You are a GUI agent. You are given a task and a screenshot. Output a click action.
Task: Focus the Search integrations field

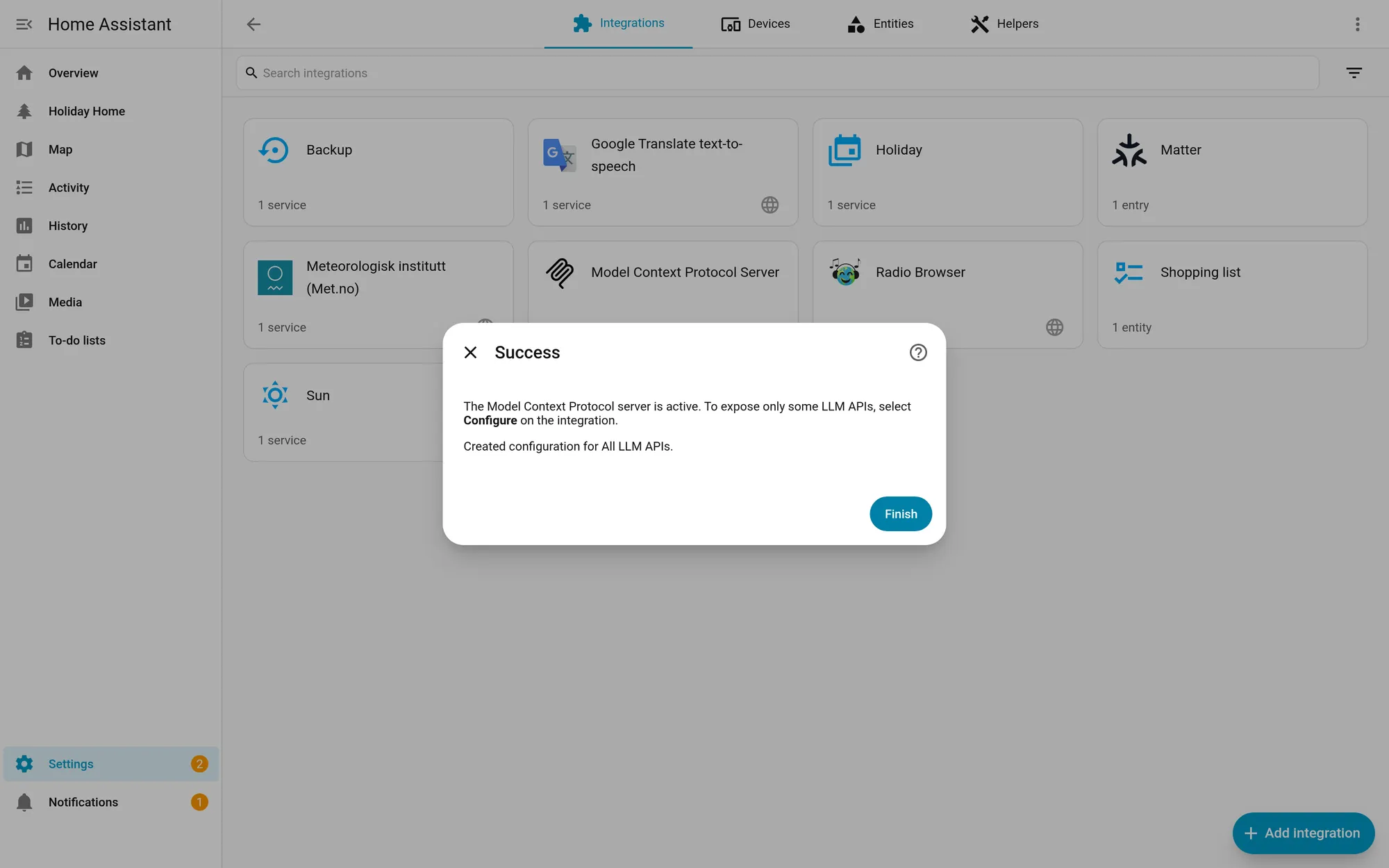pyautogui.click(x=777, y=73)
